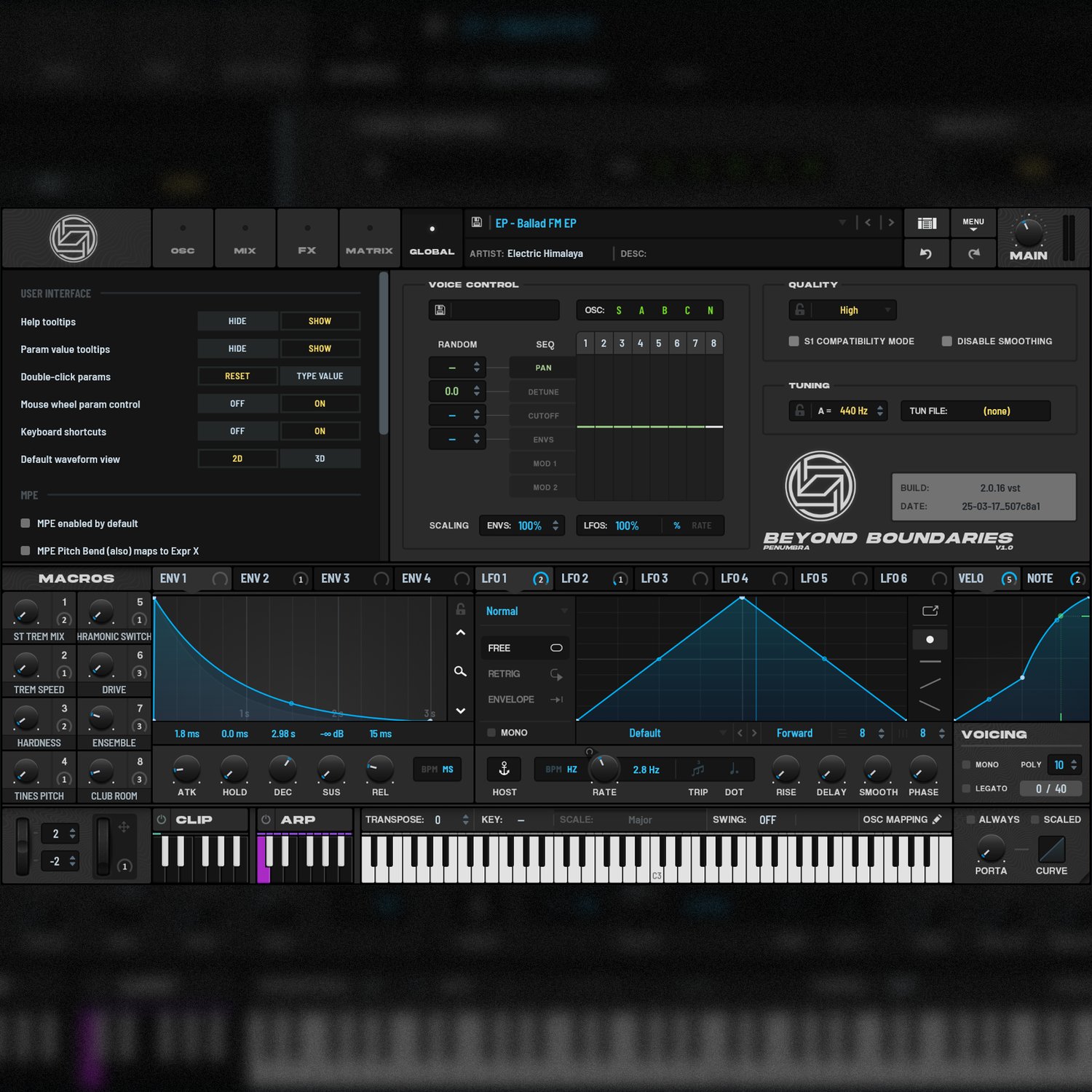The image size is (1092, 1092).
Task: Click the MAIN volume knob
Action: tap(1028, 232)
